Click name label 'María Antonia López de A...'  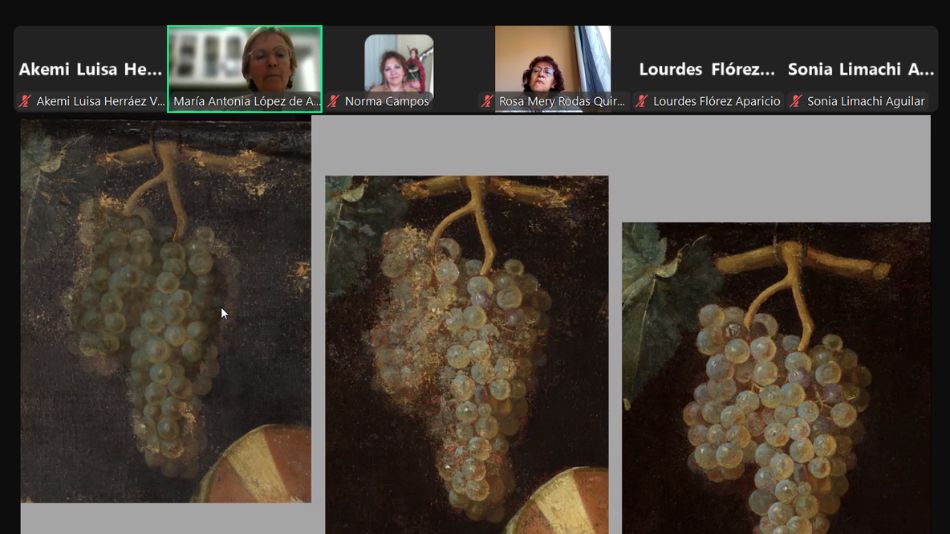tap(247, 101)
